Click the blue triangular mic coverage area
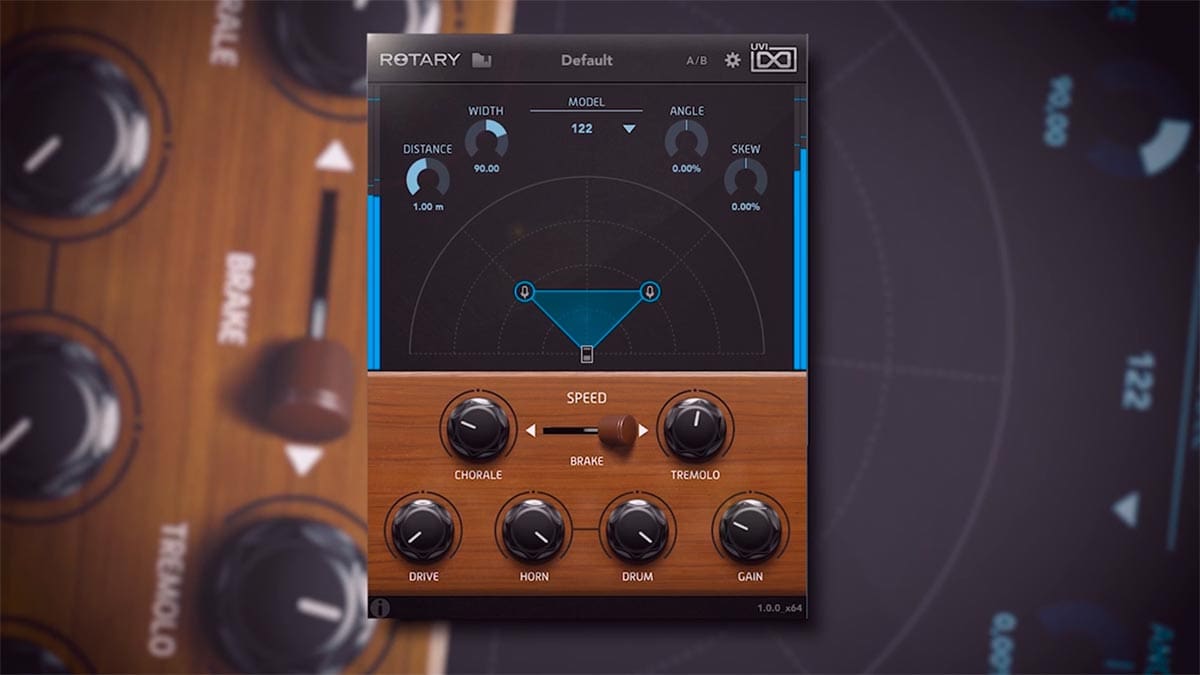Image resolution: width=1200 pixels, height=675 pixels. pyautogui.click(x=587, y=315)
